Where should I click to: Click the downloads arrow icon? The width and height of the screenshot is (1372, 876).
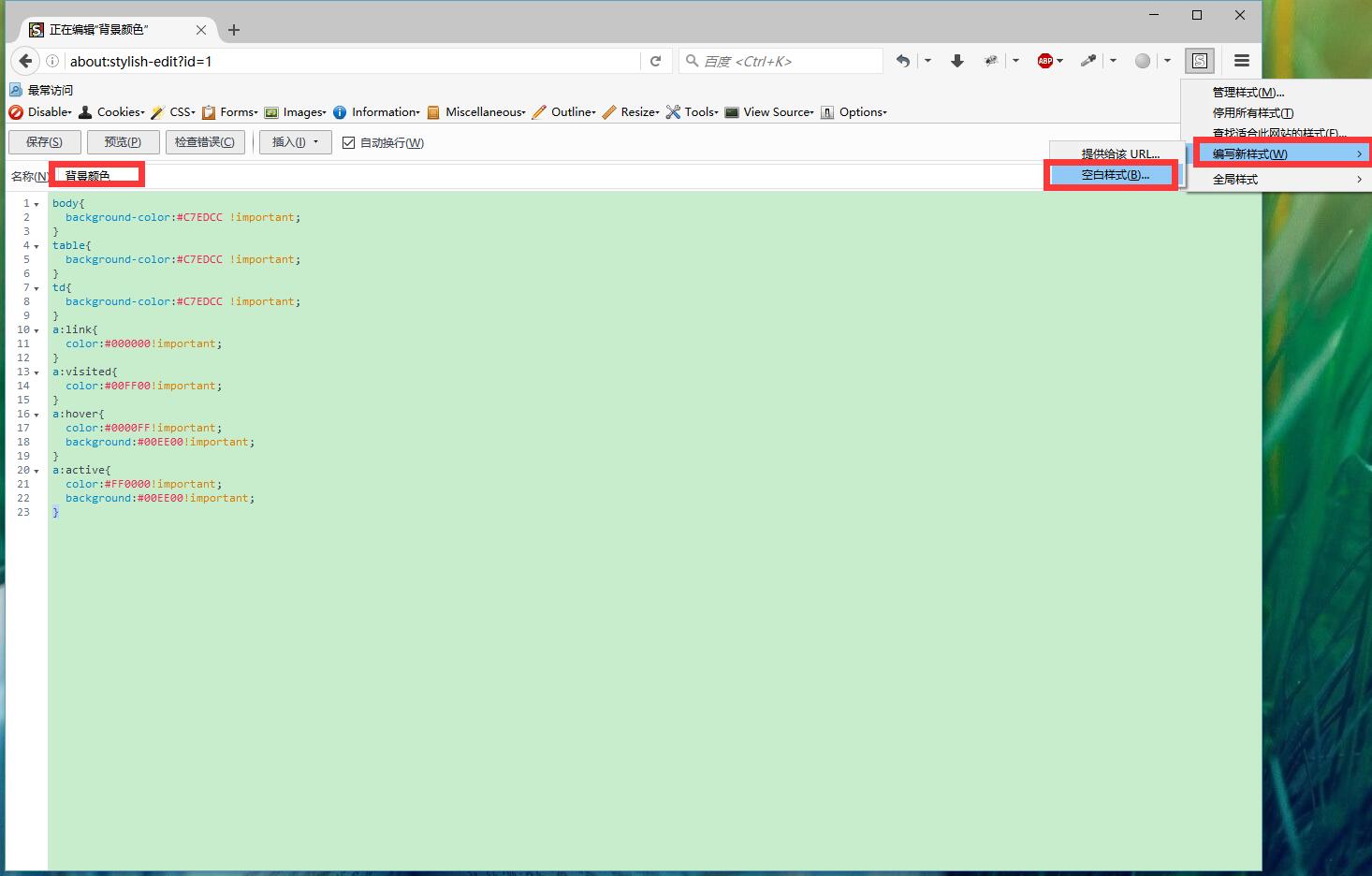pyautogui.click(x=956, y=61)
